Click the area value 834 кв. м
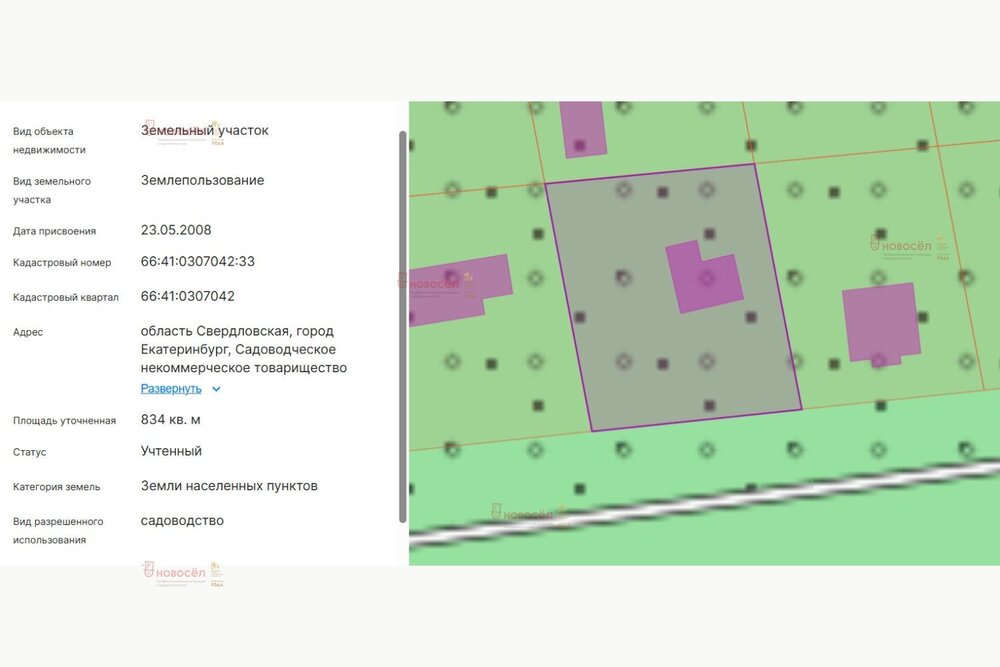The height and width of the screenshot is (667, 1000). click(x=171, y=420)
